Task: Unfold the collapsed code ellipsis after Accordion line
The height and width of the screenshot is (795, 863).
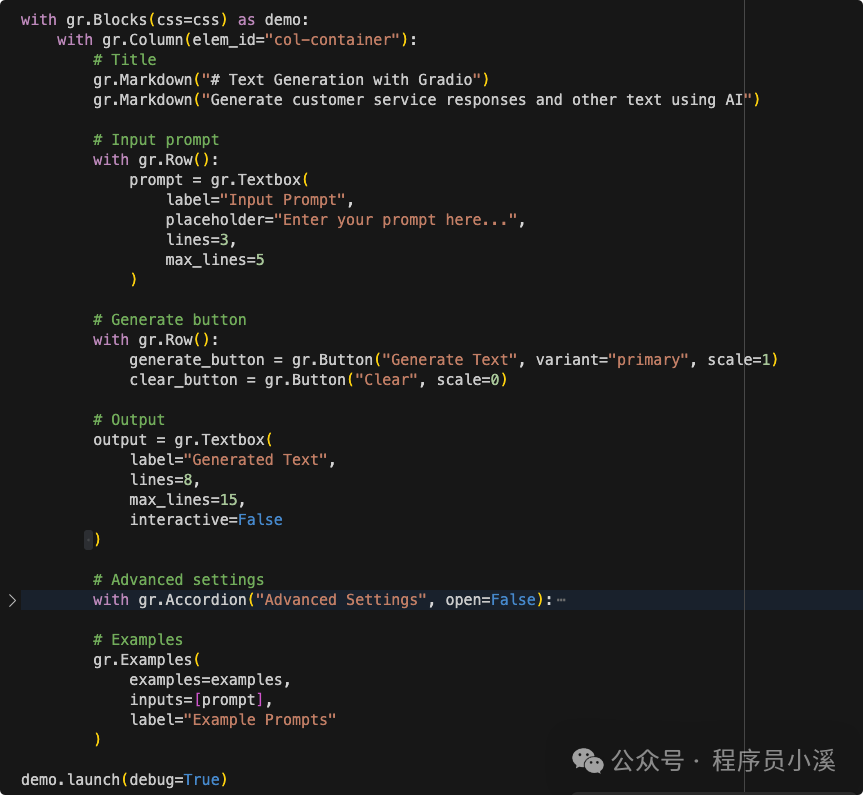Action: [561, 600]
